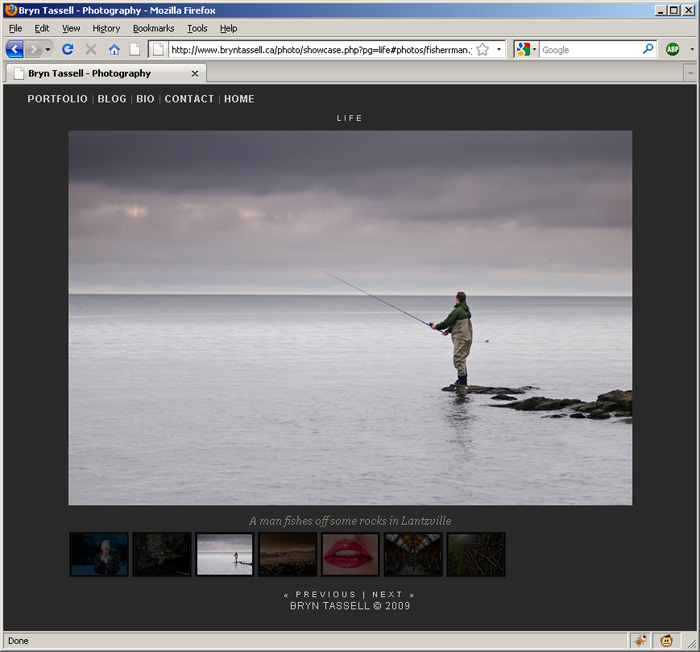Click the search magnifier icon
Image resolution: width=700 pixels, height=652 pixels.
tap(648, 49)
